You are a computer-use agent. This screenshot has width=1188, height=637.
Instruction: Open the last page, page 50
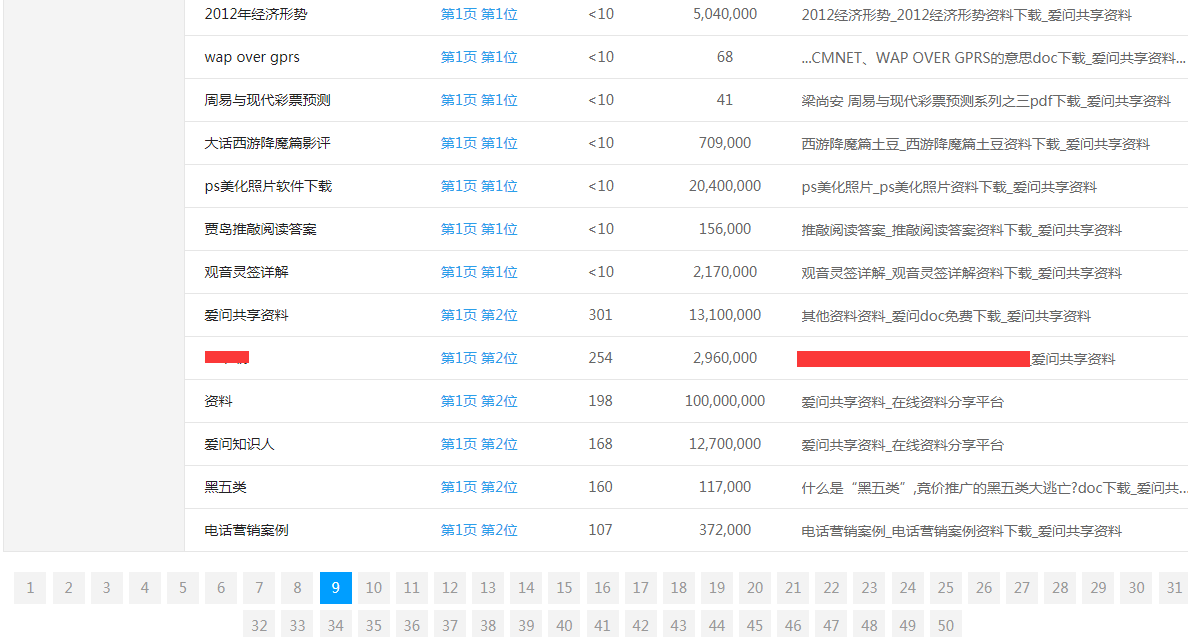coord(945,624)
